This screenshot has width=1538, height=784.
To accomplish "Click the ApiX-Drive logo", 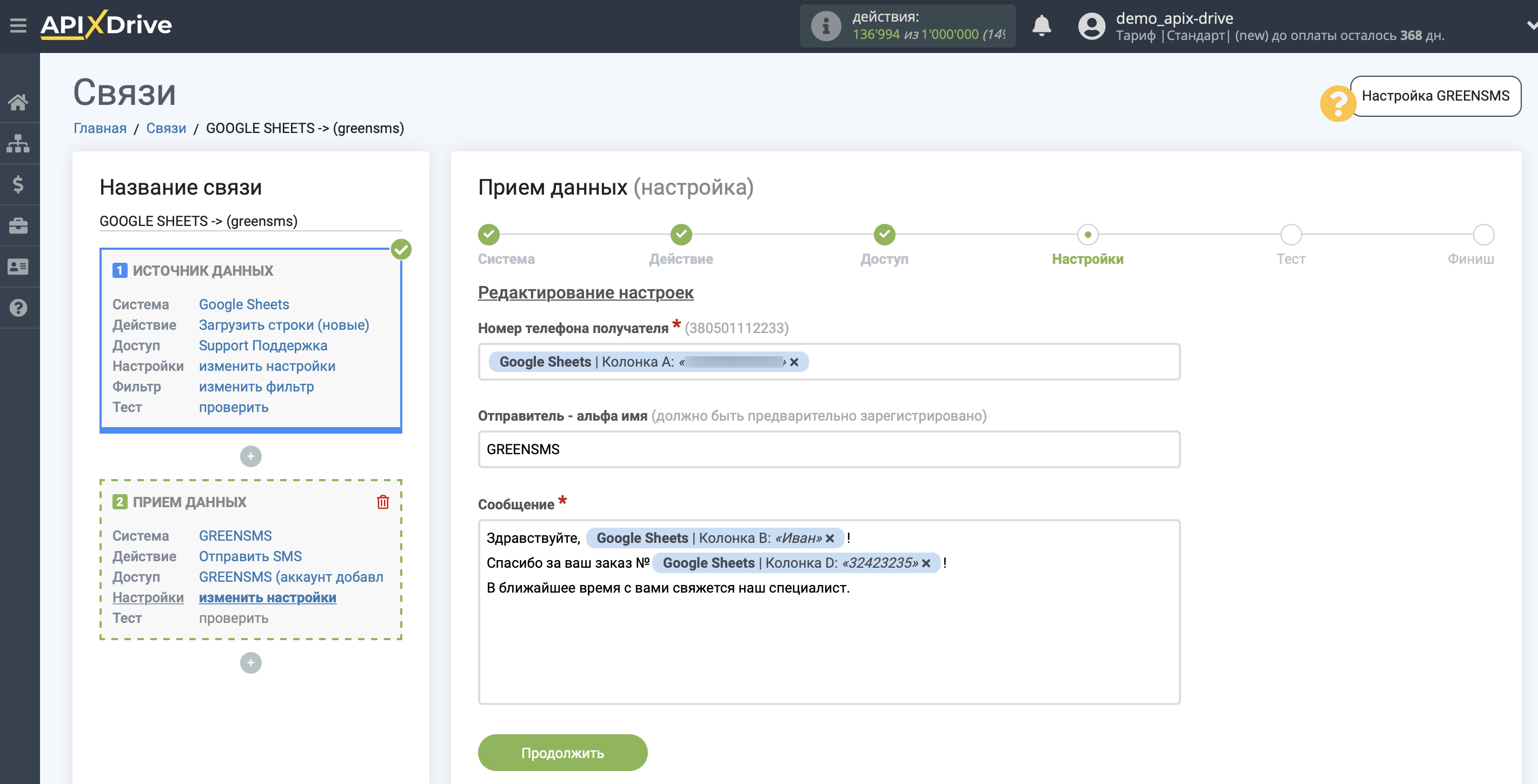I will pos(107,25).
